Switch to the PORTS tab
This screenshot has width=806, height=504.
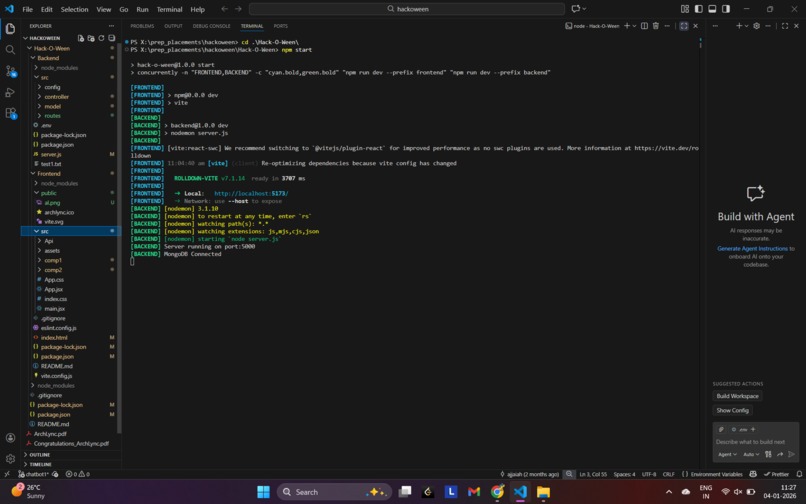pos(281,26)
